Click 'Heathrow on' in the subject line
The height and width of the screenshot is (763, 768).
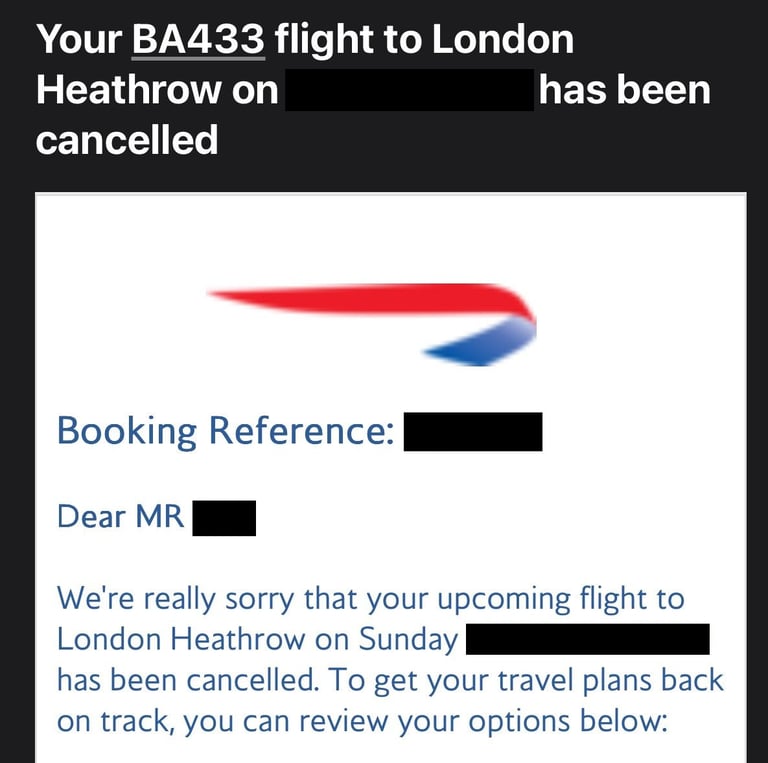[x=157, y=90]
